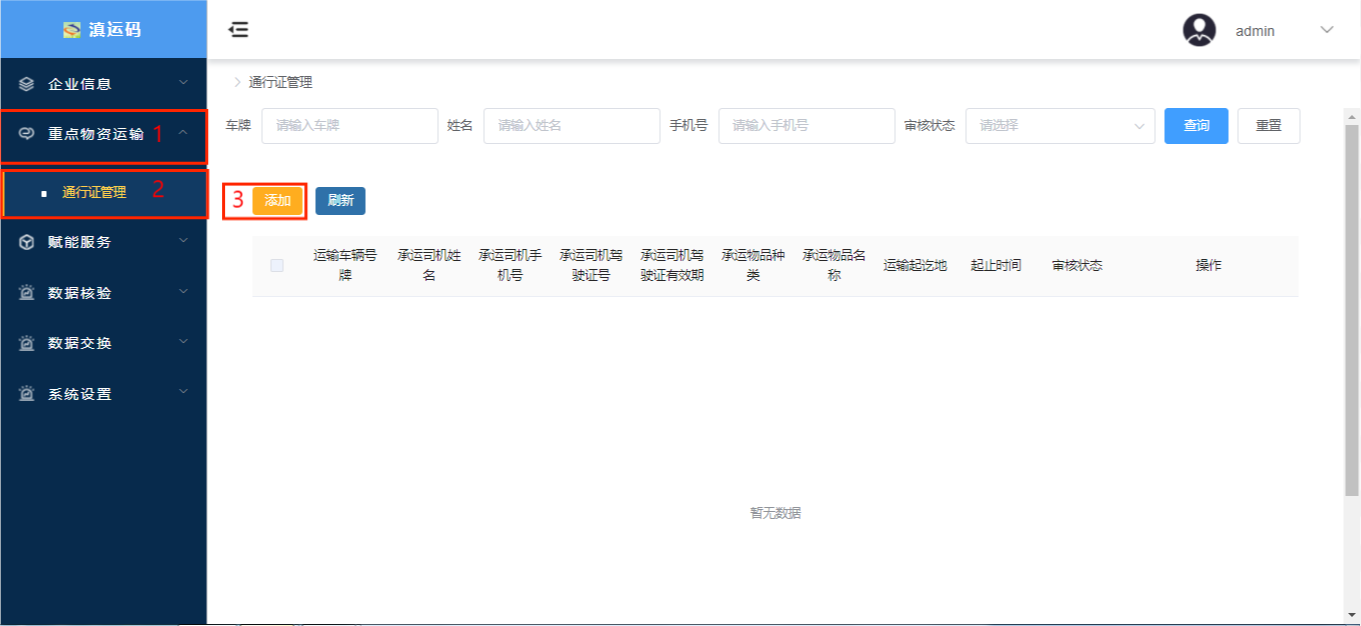Click the 数据交换 alarm icon
The image size is (1361, 626).
pos(27,343)
